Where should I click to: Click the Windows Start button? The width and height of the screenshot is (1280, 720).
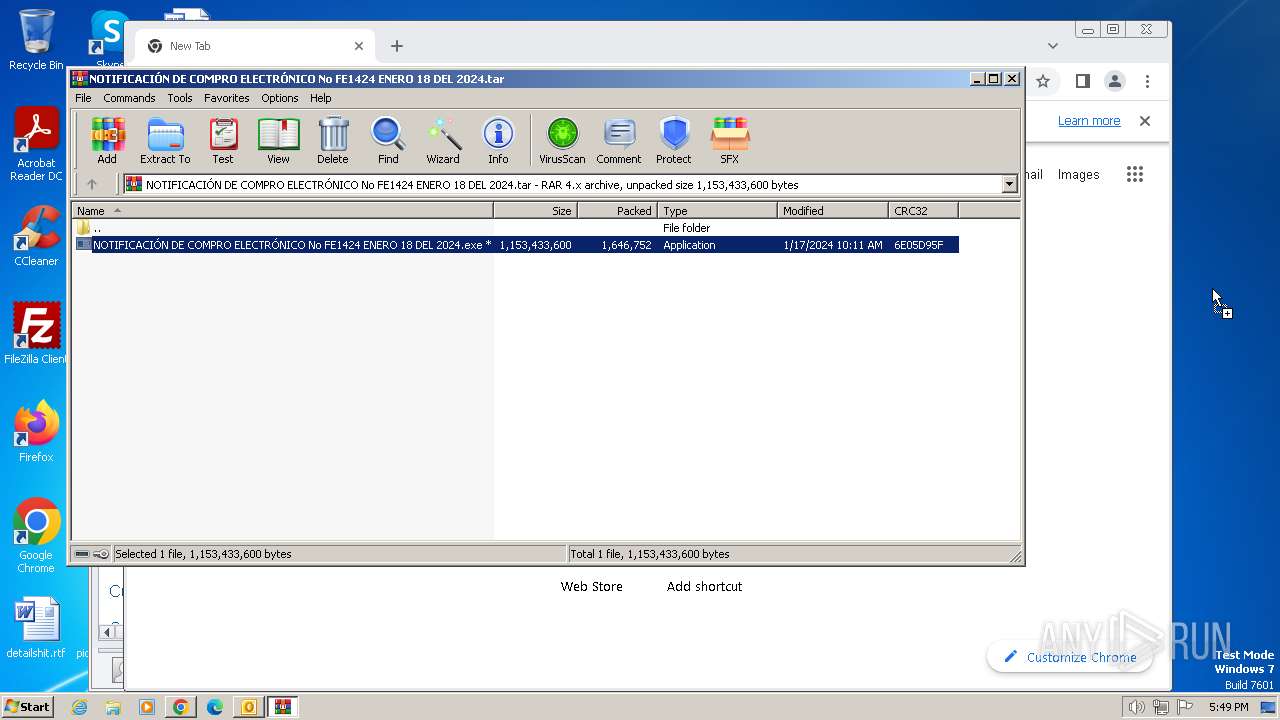28,706
